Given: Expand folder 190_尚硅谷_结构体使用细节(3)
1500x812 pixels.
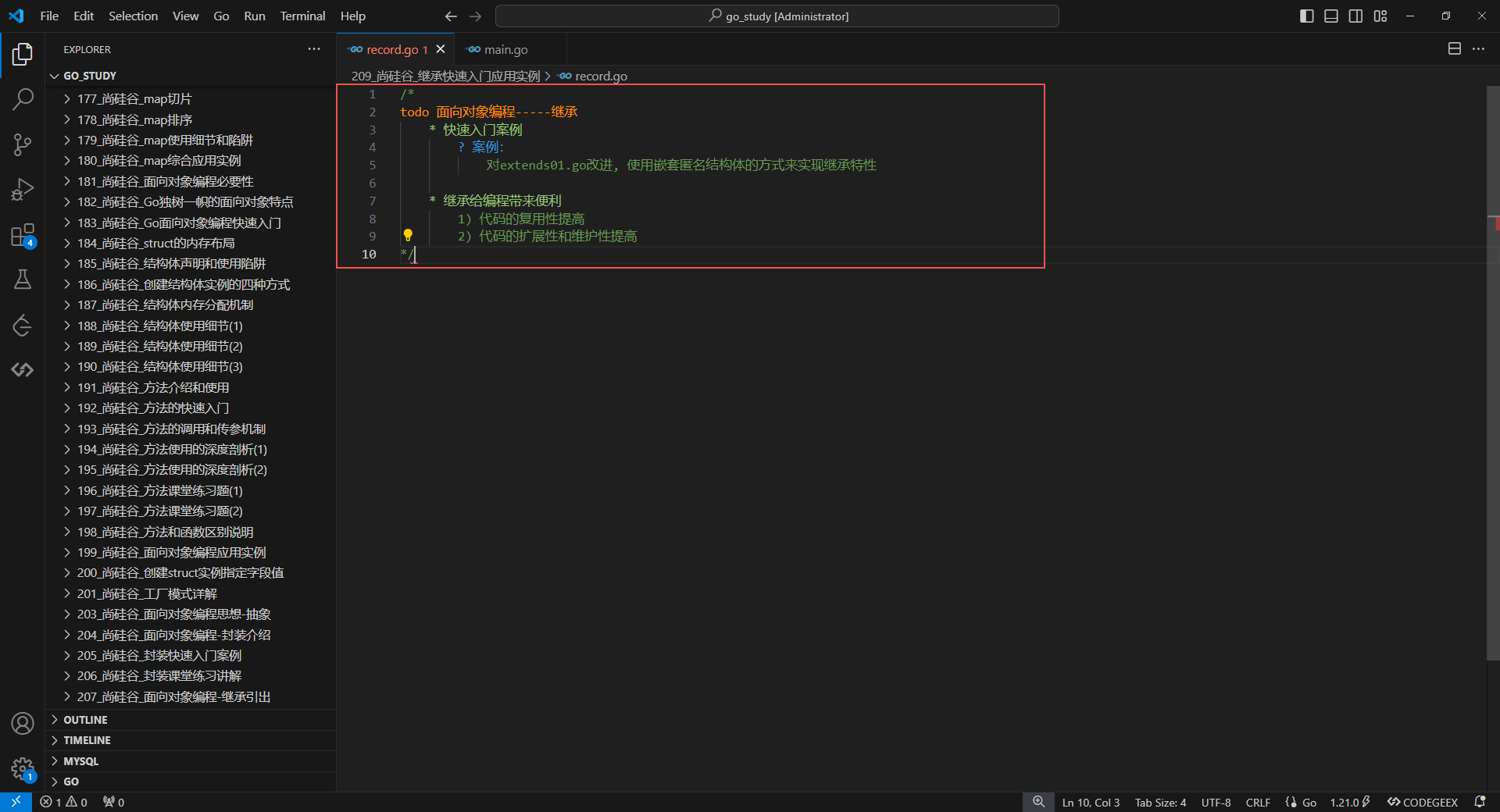Looking at the screenshot, I should (191, 366).
